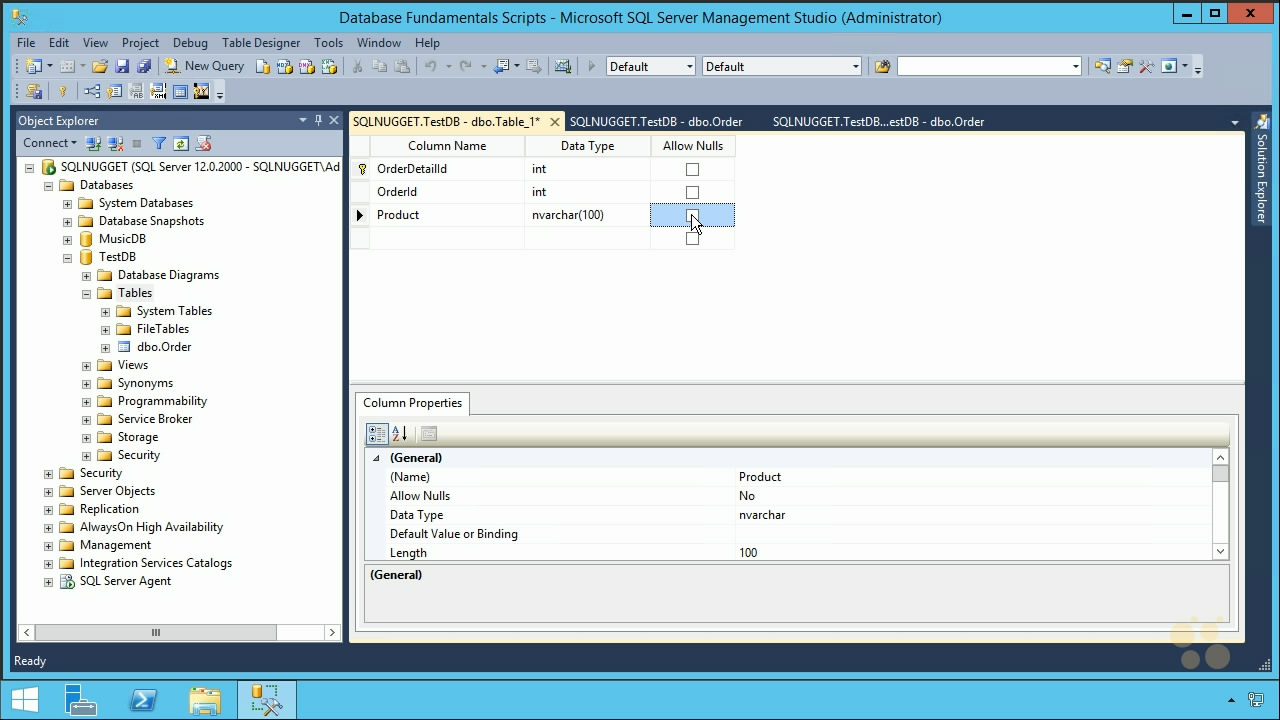Select the Integration Services Catalogs node
This screenshot has width=1280, height=720.
(x=155, y=563)
